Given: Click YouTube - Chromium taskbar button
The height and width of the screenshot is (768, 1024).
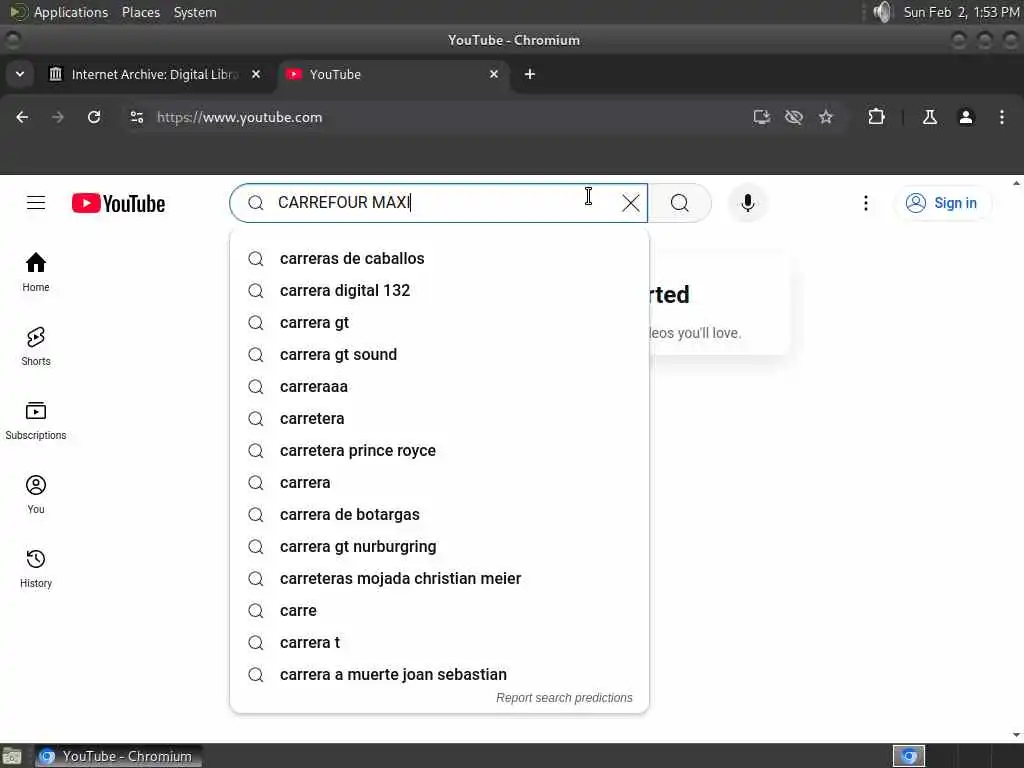Looking at the screenshot, I should click(x=118, y=756).
